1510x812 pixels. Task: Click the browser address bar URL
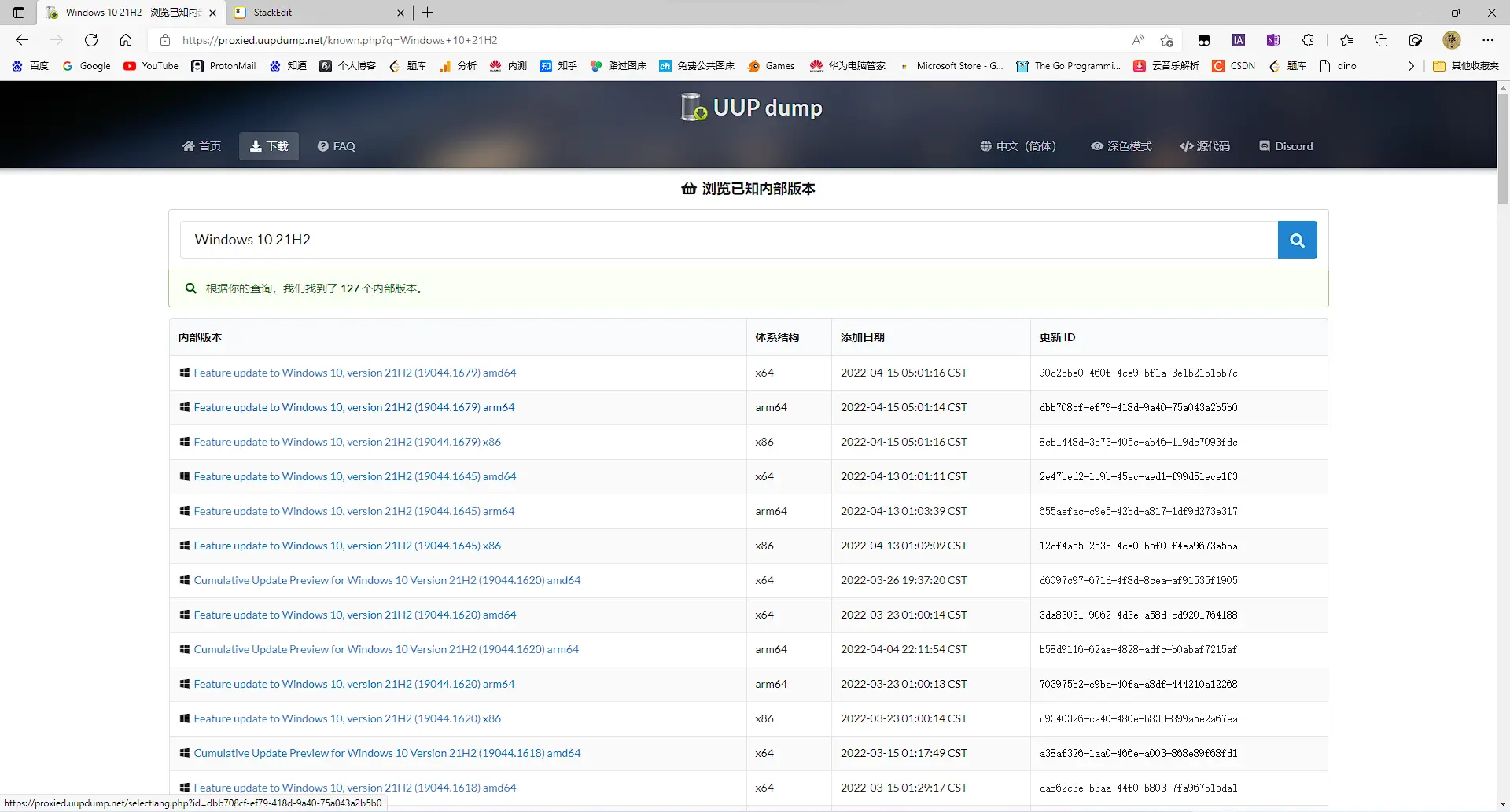pos(340,40)
